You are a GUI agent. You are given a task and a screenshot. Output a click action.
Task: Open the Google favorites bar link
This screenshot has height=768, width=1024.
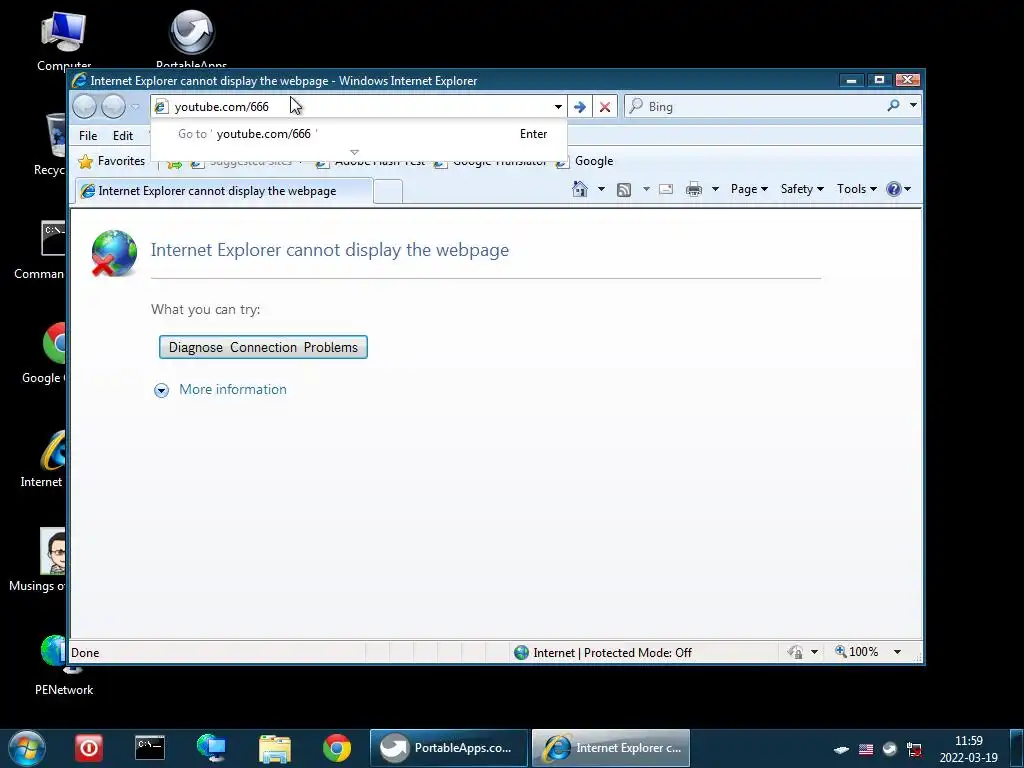(585, 161)
